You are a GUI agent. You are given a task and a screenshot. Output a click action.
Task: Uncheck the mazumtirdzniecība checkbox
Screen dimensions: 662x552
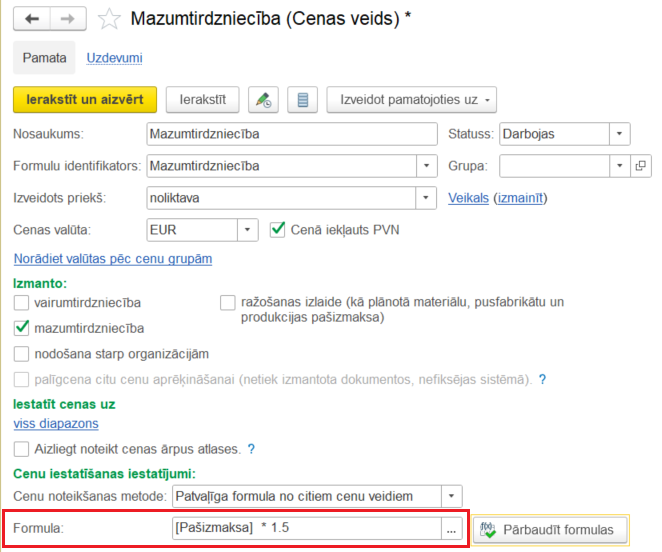[22, 328]
